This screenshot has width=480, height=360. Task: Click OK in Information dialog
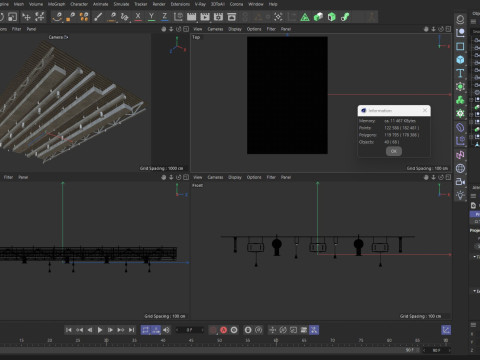pos(394,151)
